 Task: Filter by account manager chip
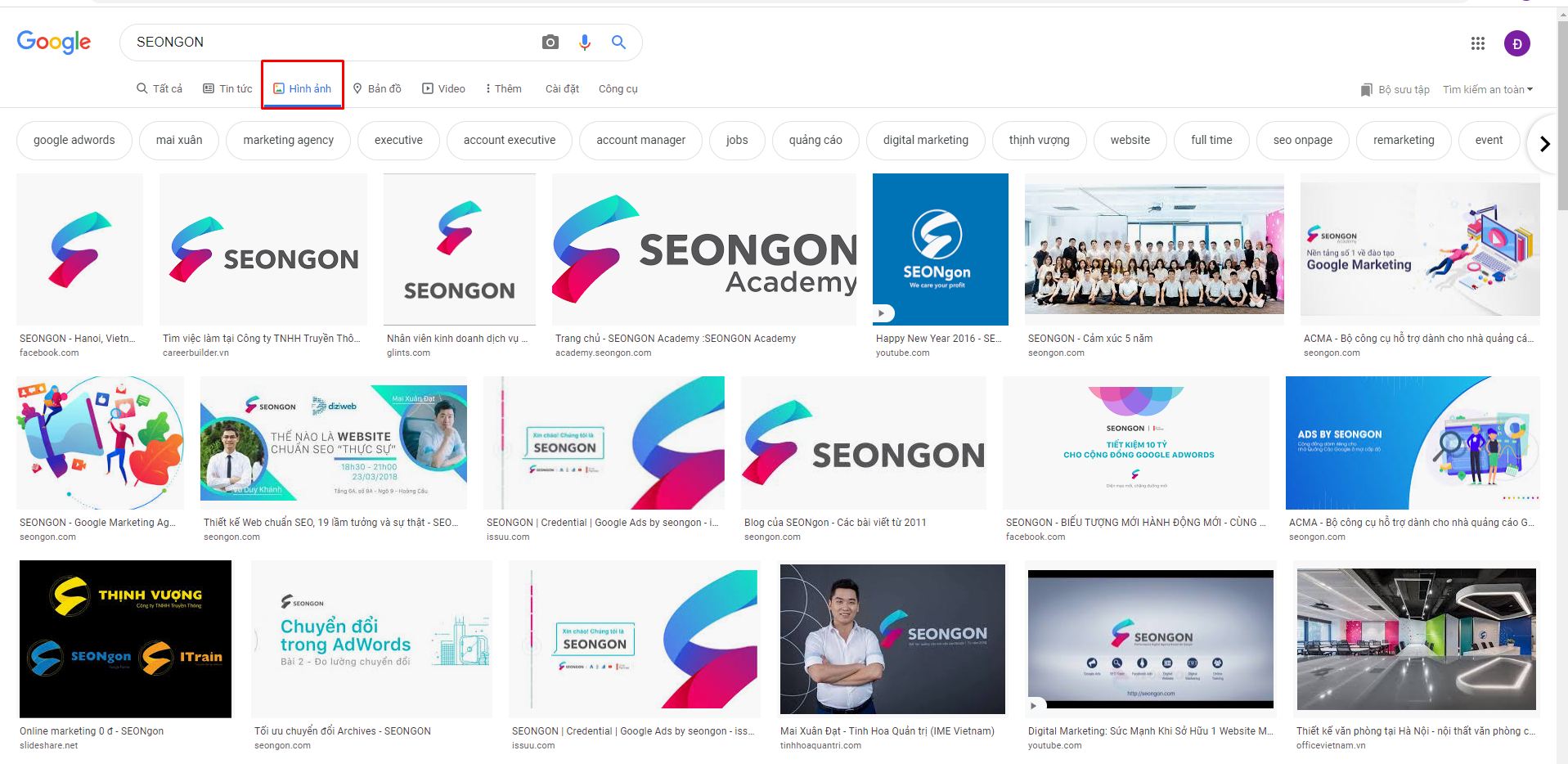[640, 140]
